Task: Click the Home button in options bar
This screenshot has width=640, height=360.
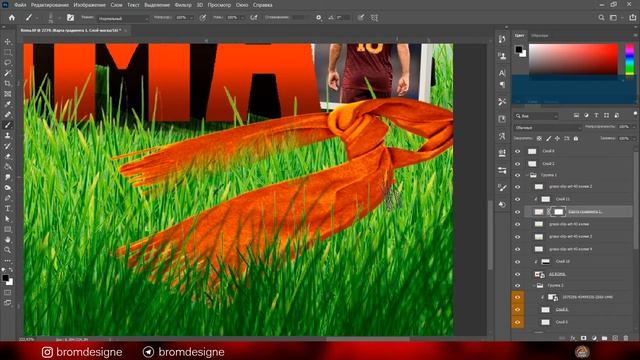Action: (12, 18)
